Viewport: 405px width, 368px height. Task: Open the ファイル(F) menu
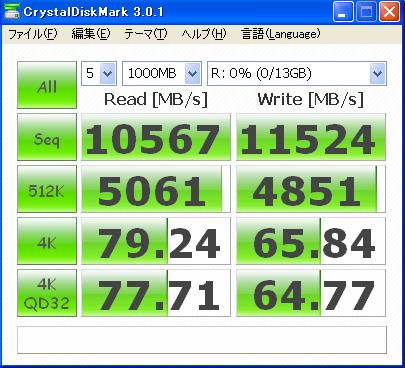(32, 34)
